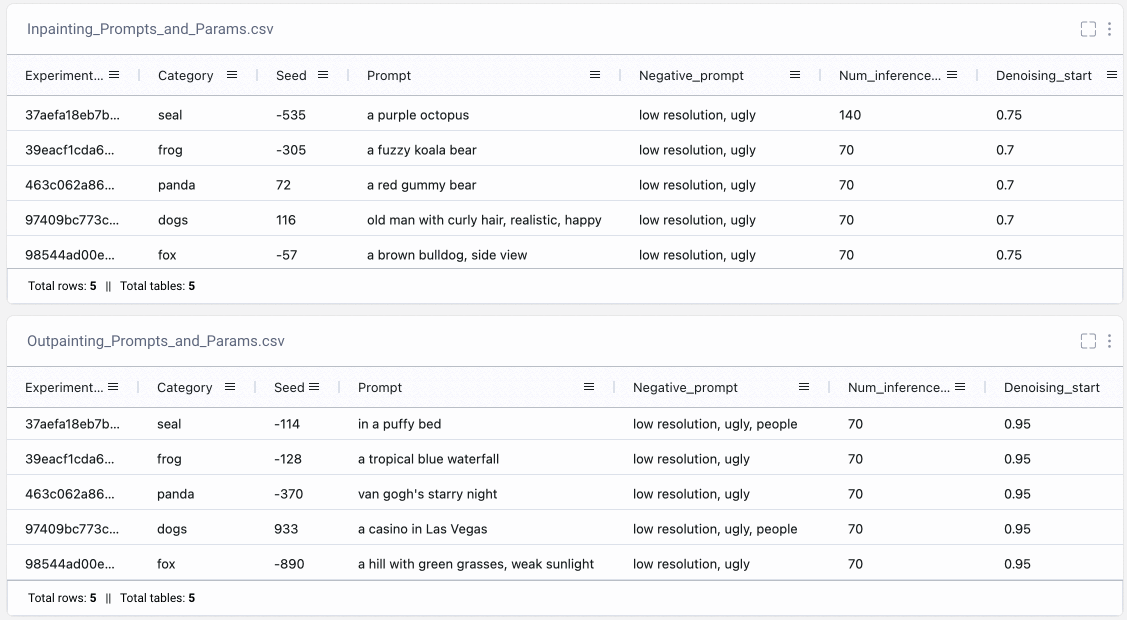The image size is (1127, 620).
Task: Select experiment 463c062a86 in Inpainting table
Action: (69, 185)
